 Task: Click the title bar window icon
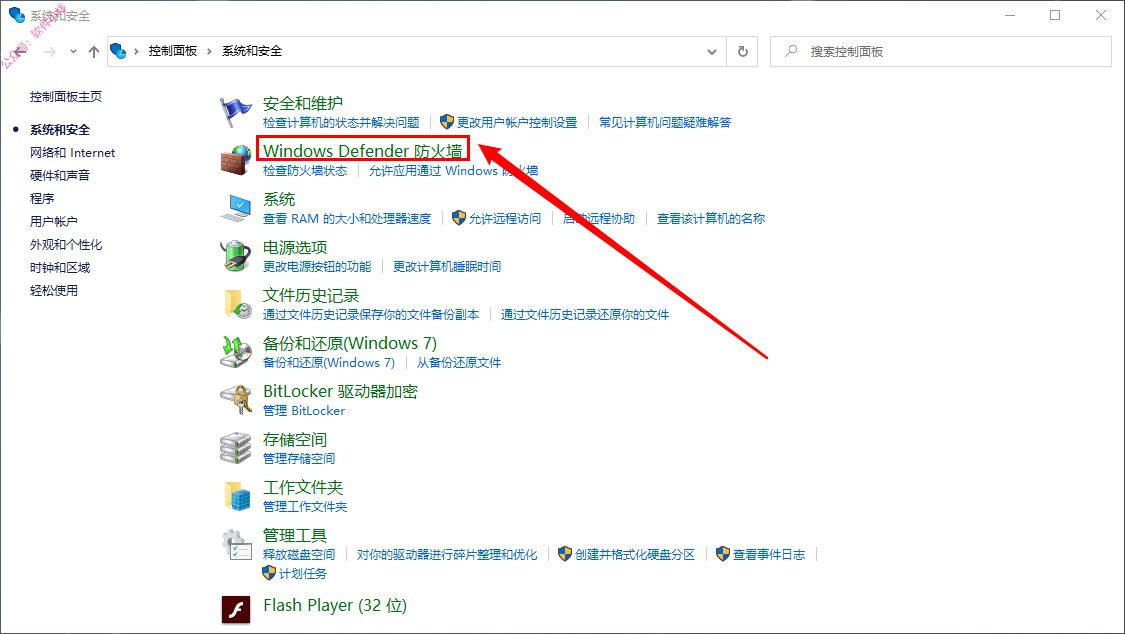tap(17, 15)
